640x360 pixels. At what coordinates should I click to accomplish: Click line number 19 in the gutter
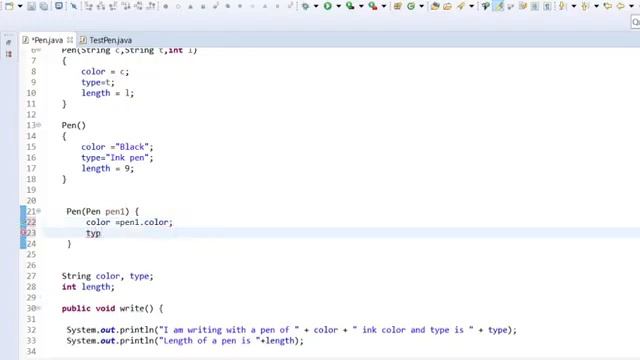pos(31,190)
